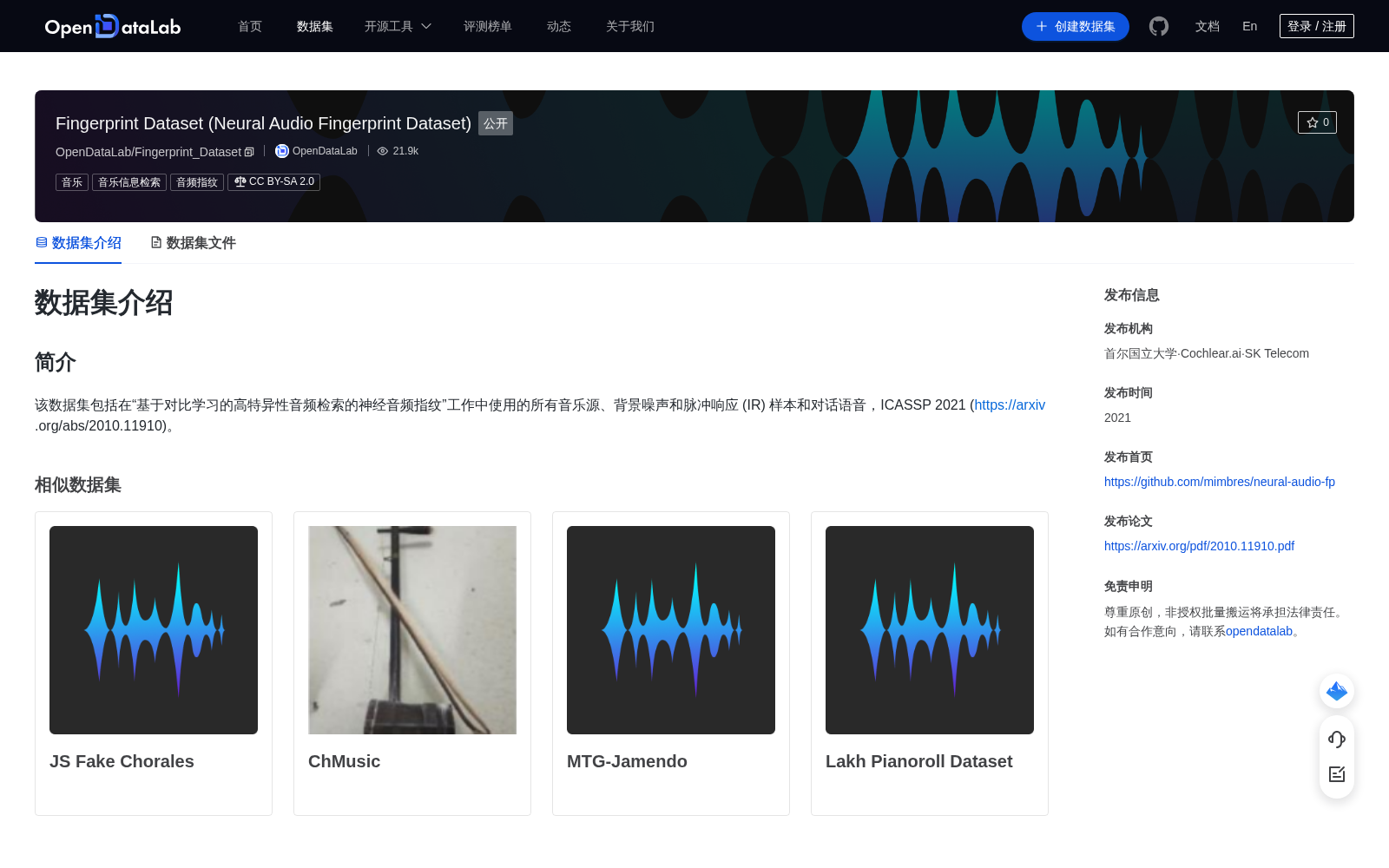Screen dimensions: 1389x868
Task: Click the ChMusic title text
Action: pos(344,761)
